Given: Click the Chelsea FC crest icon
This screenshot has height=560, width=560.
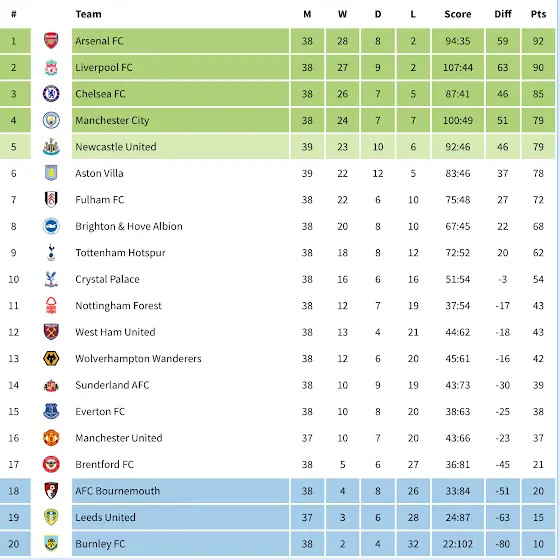Looking at the screenshot, I should [x=51, y=94].
